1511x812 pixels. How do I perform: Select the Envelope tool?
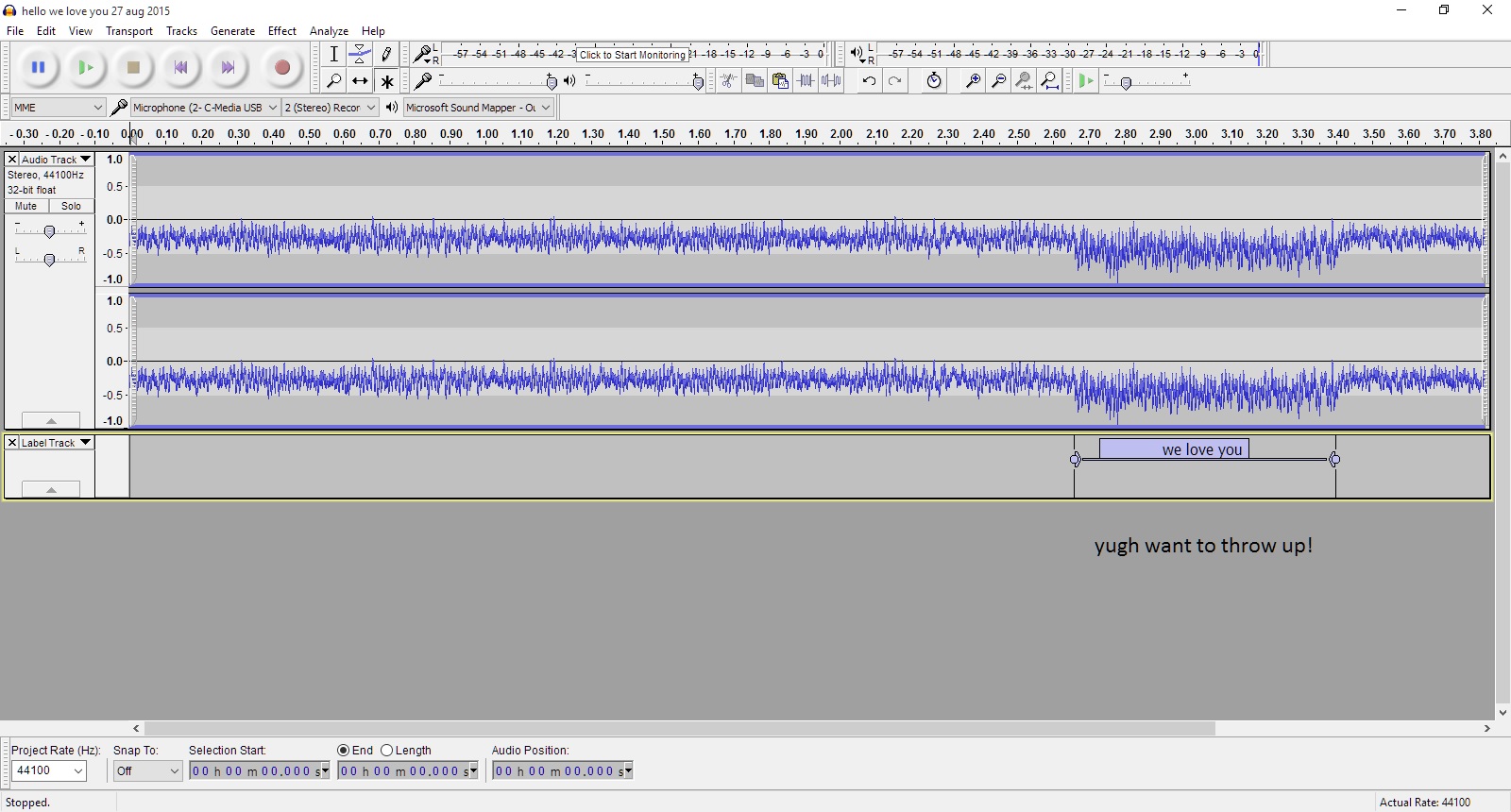click(360, 55)
